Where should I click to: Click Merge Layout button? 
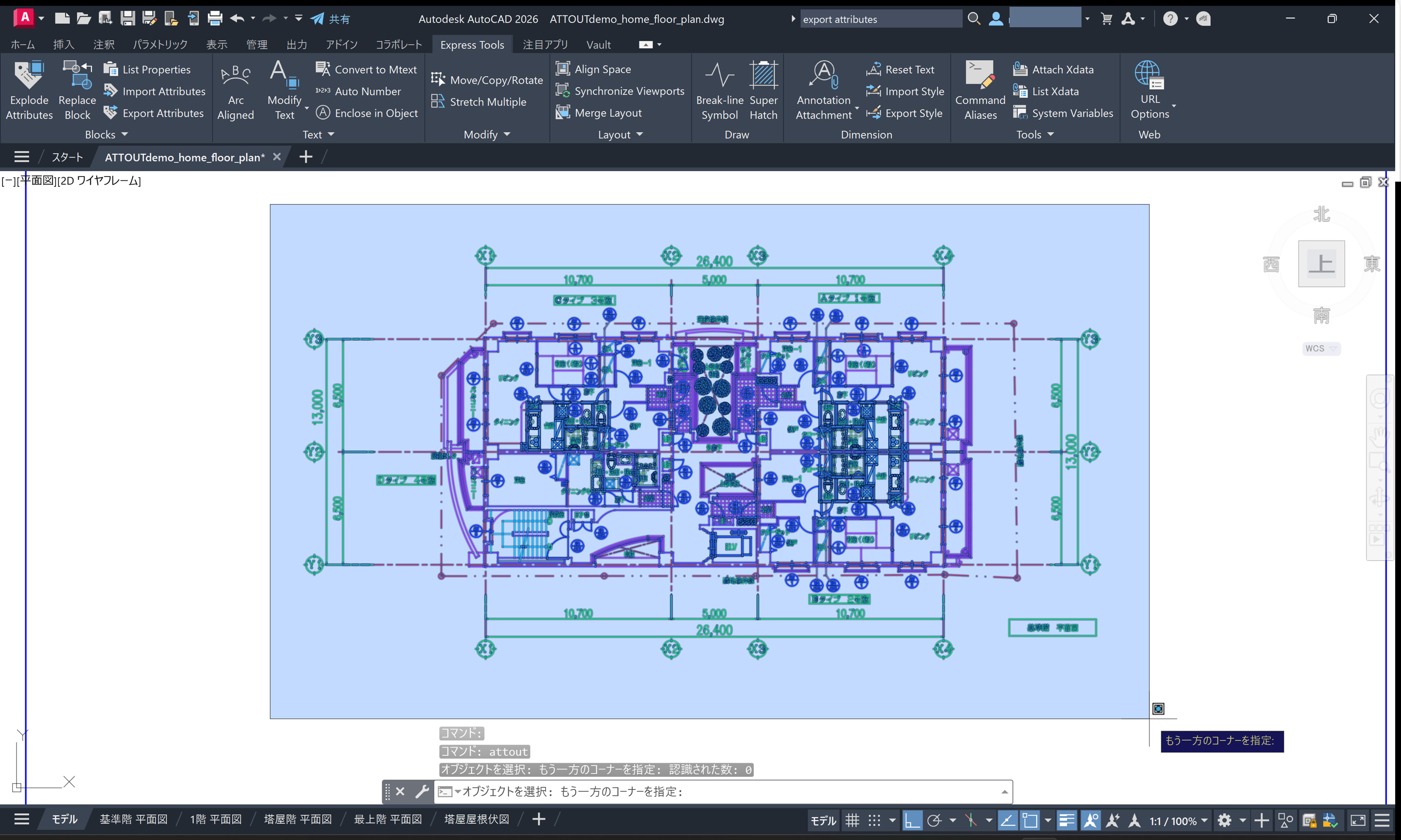607,113
